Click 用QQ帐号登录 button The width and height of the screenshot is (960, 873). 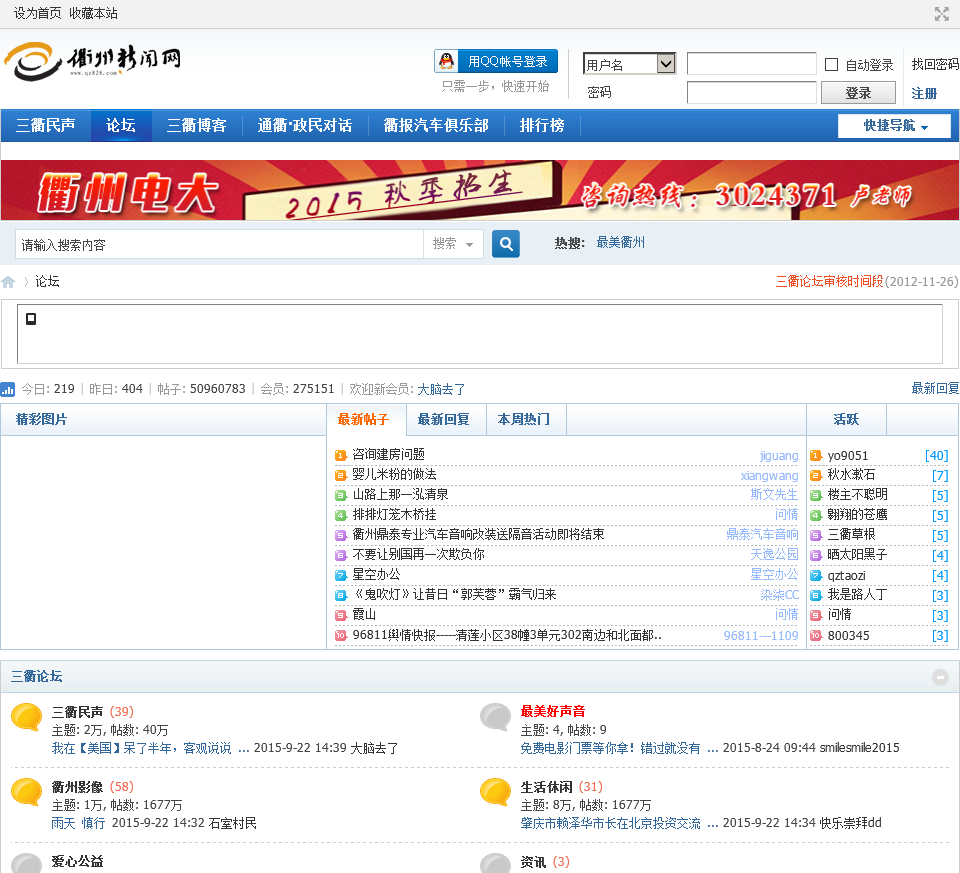(496, 61)
